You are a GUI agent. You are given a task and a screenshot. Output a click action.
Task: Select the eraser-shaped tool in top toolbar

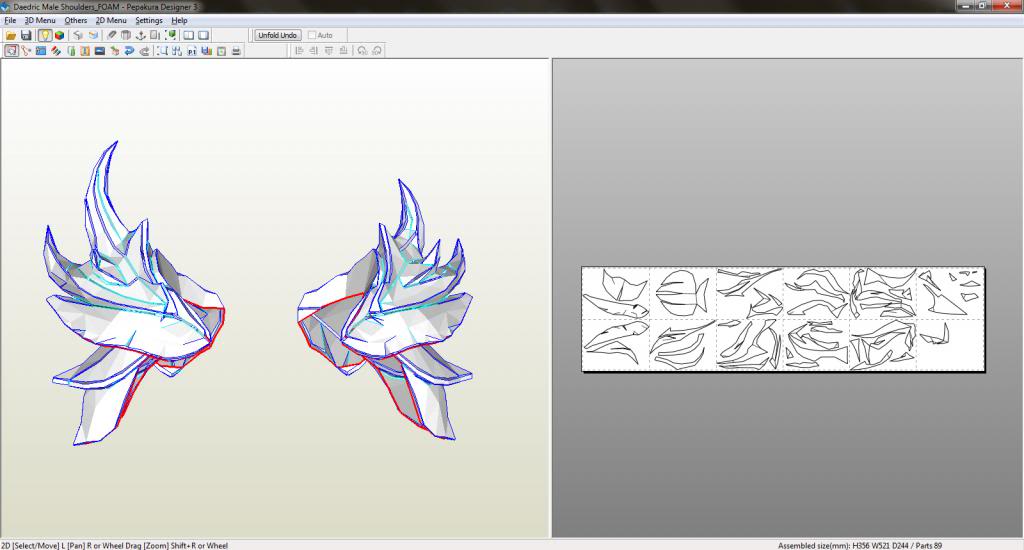(x=111, y=35)
